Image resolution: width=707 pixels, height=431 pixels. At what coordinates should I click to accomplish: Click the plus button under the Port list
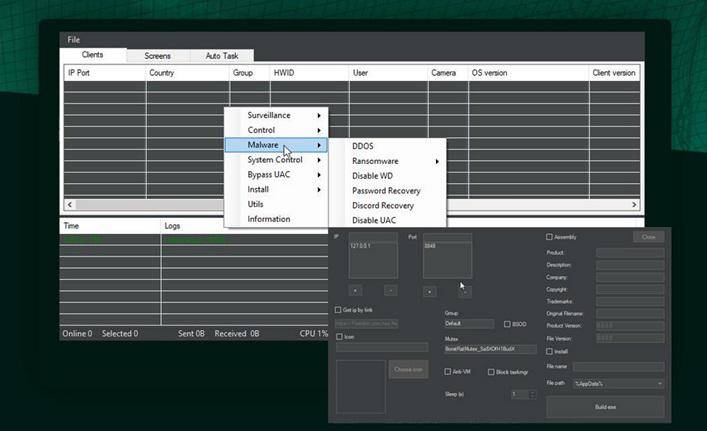pos(430,292)
